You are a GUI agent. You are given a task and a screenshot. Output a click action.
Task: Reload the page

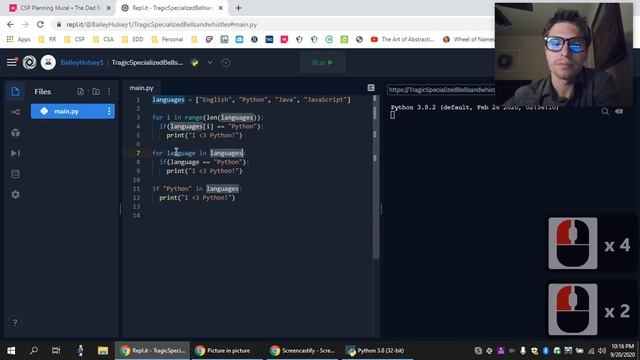pyautogui.click(x=40, y=24)
